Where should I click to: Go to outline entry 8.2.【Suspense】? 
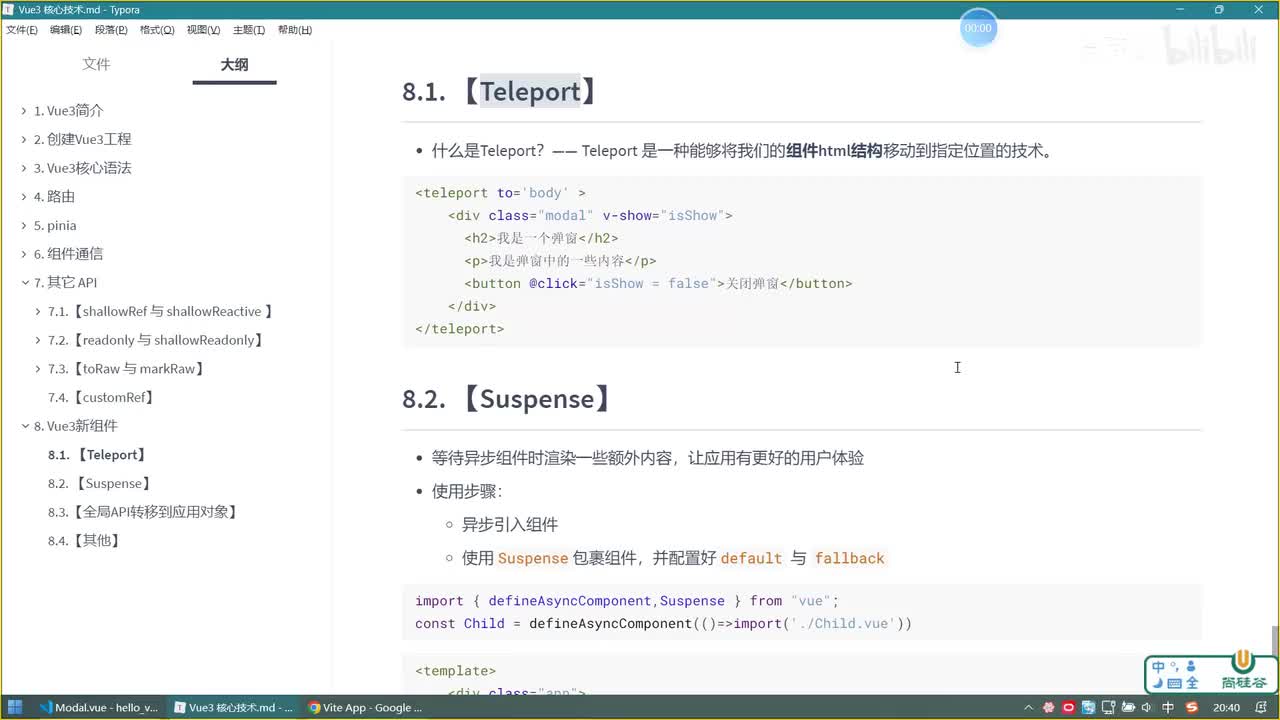tap(101, 483)
